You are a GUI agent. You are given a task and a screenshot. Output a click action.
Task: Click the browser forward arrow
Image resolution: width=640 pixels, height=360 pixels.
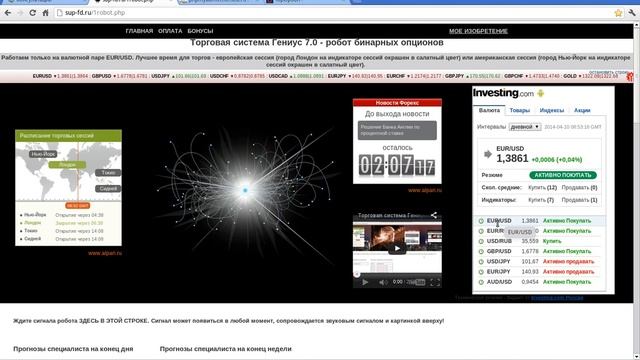click(x=20, y=13)
